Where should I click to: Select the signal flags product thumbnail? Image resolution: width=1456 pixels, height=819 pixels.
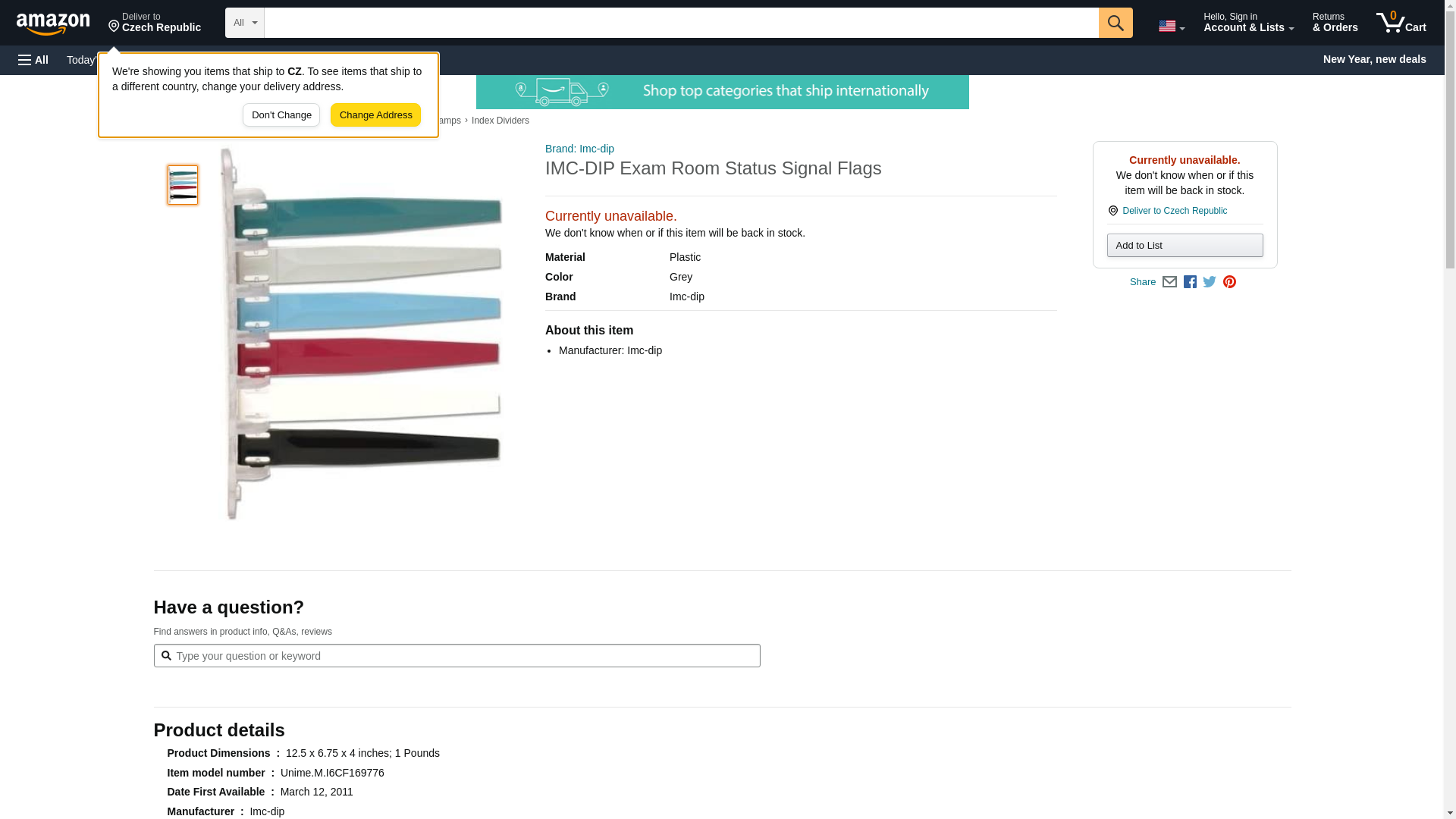183,185
